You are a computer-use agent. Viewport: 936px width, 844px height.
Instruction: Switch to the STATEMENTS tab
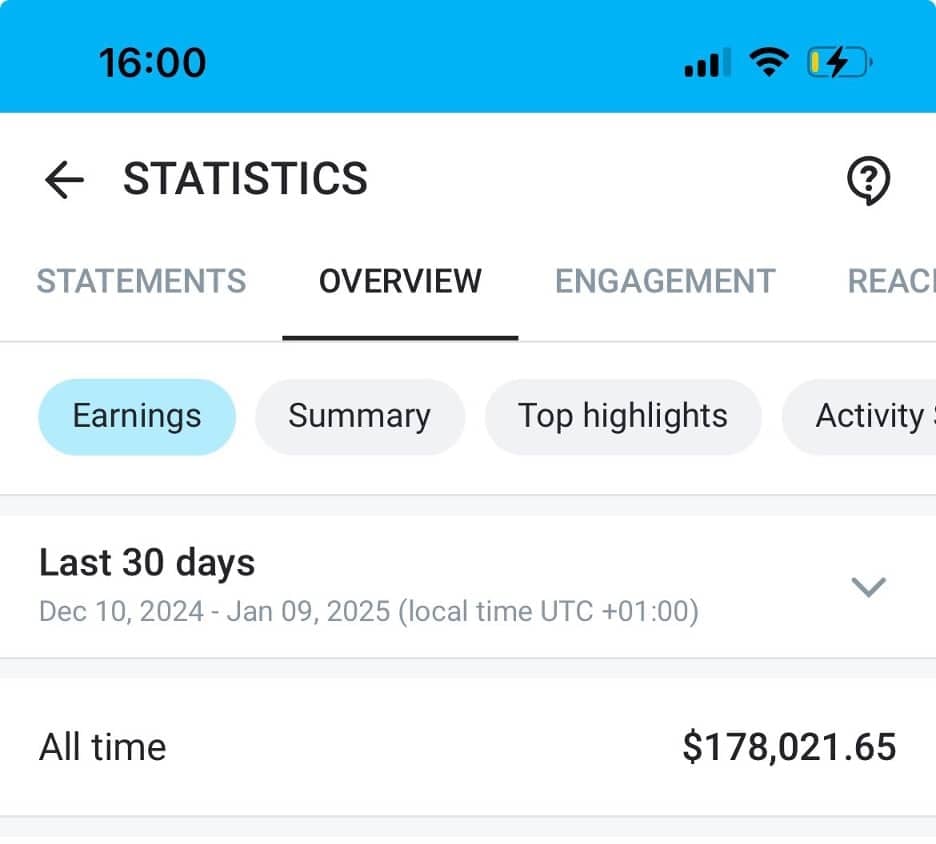tap(141, 281)
